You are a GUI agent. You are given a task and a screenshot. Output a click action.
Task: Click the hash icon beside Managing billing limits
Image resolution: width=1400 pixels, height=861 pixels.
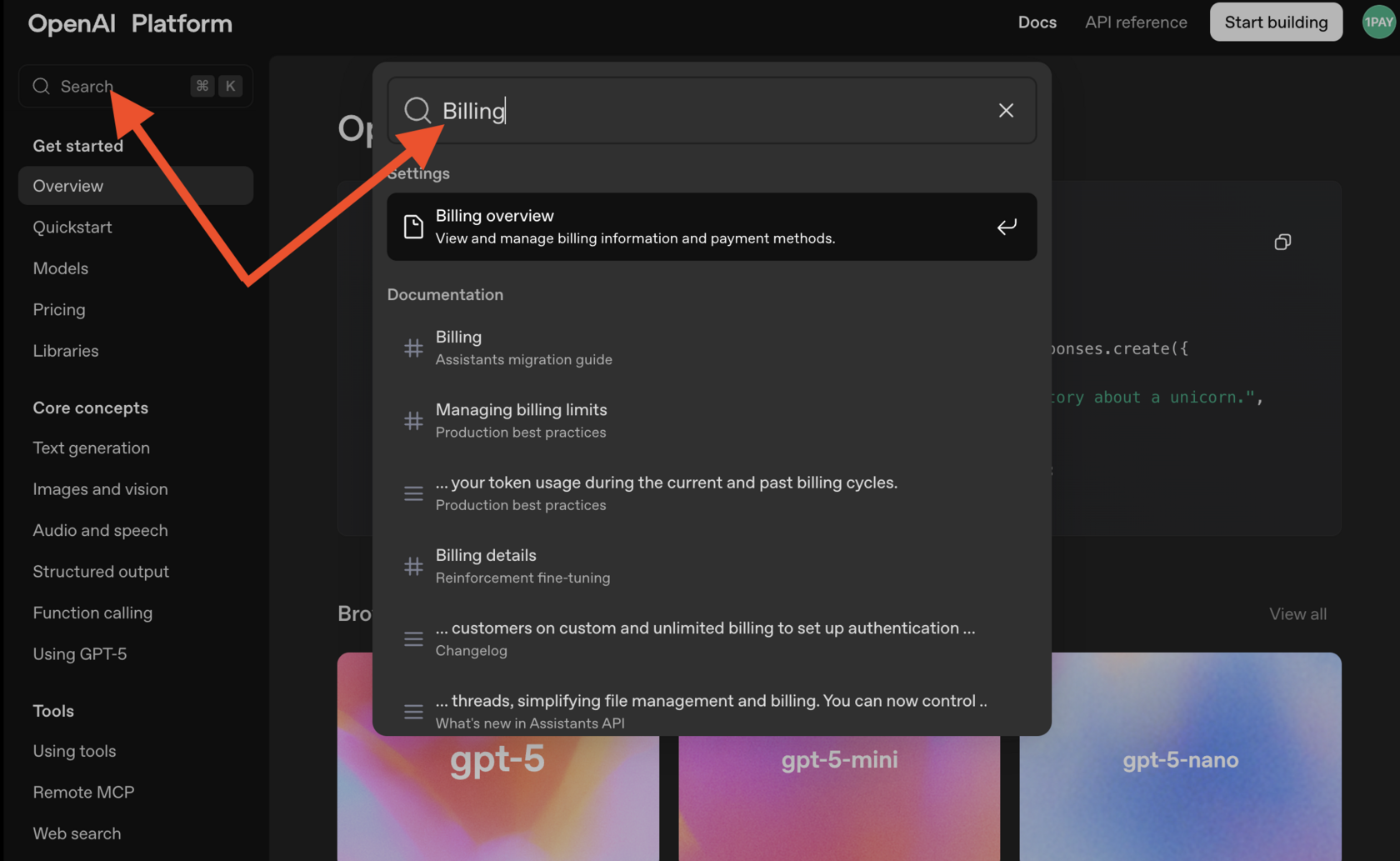[x=413, y=420]
